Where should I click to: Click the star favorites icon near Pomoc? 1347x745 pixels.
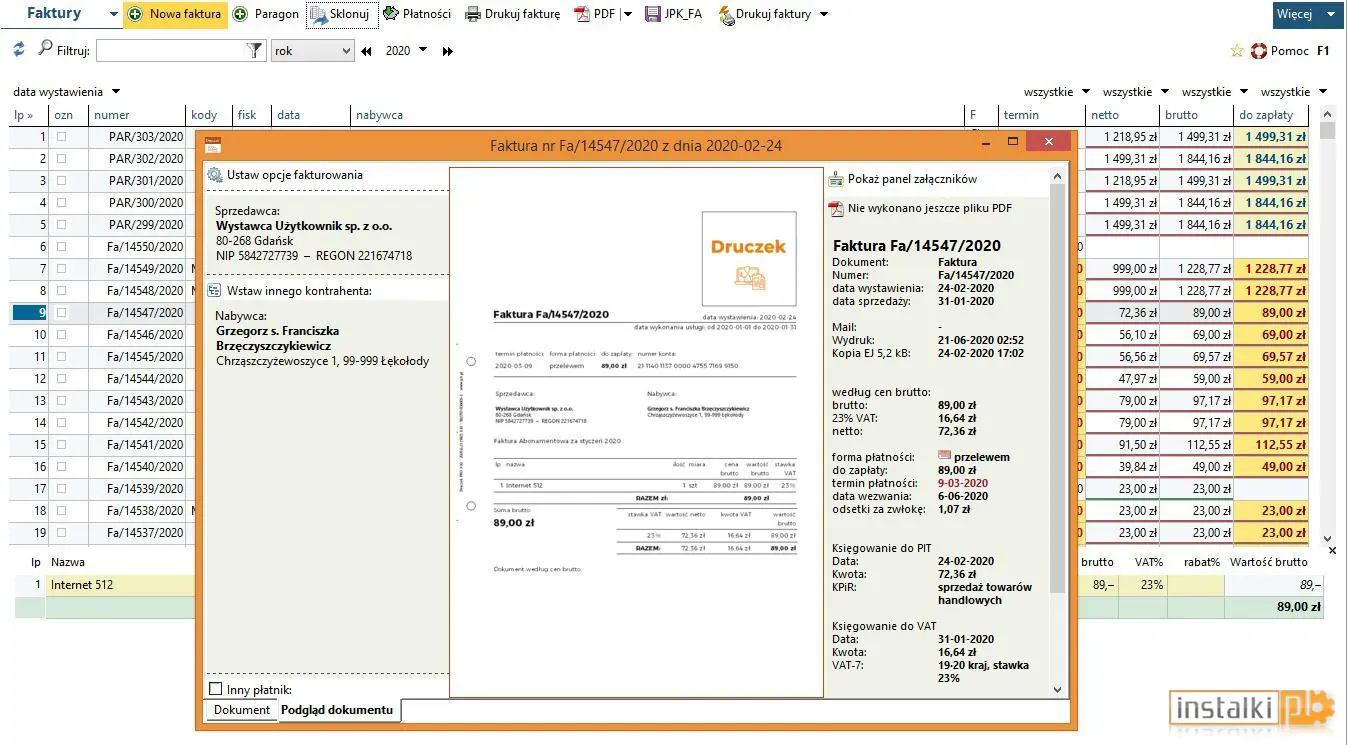click(1237, 50)
